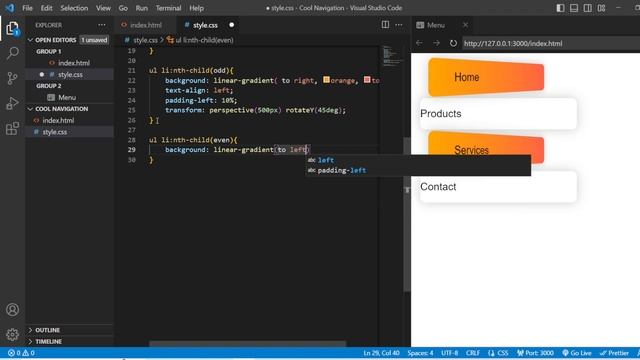Open the View menu
The width and height of the screenshot is (640, 360).
[x=103, y=8]
